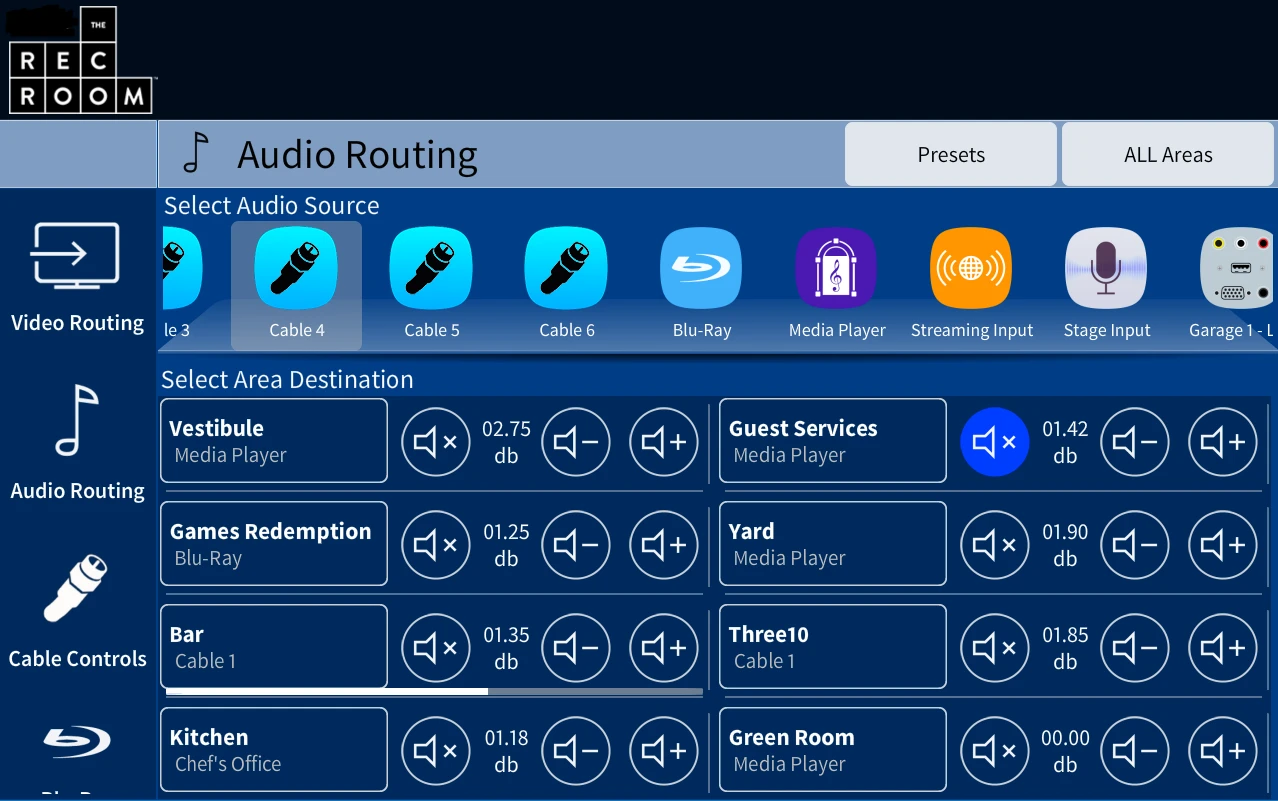Select the Blu-Ray audio source icon
1278x801 pixels.
pyautogui.click(x=701, y=268)
